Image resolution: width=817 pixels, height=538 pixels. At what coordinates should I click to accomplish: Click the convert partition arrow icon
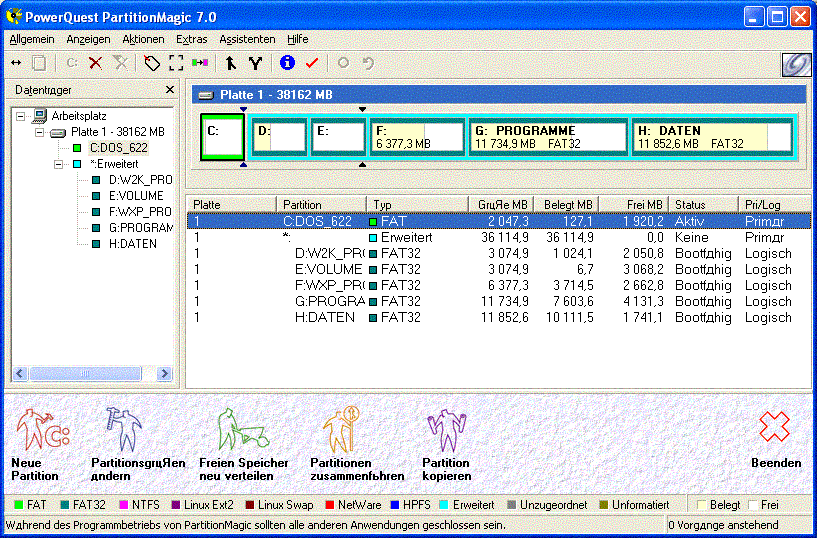(x=200, y=63)
